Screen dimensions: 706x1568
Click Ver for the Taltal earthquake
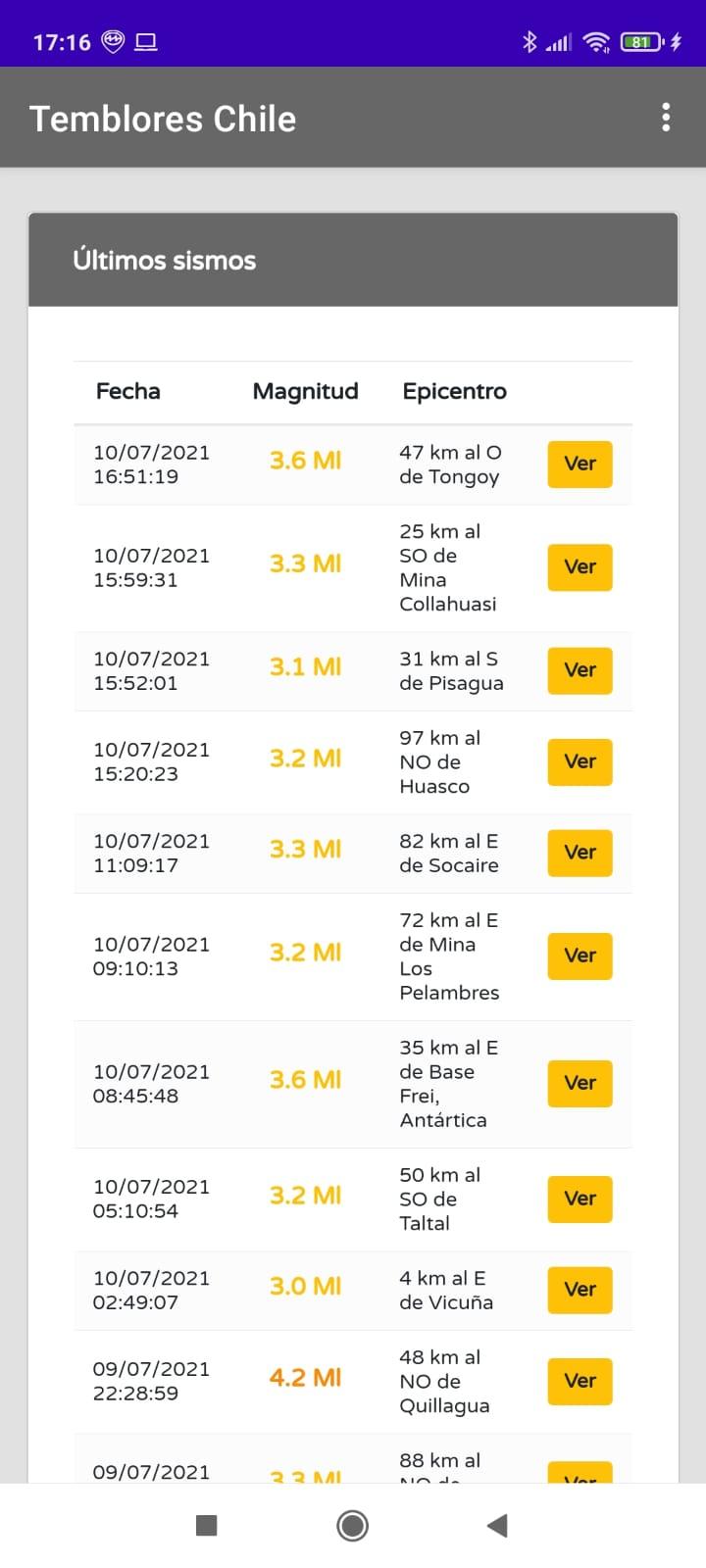pyautogui.click(x=580, y=1200)
